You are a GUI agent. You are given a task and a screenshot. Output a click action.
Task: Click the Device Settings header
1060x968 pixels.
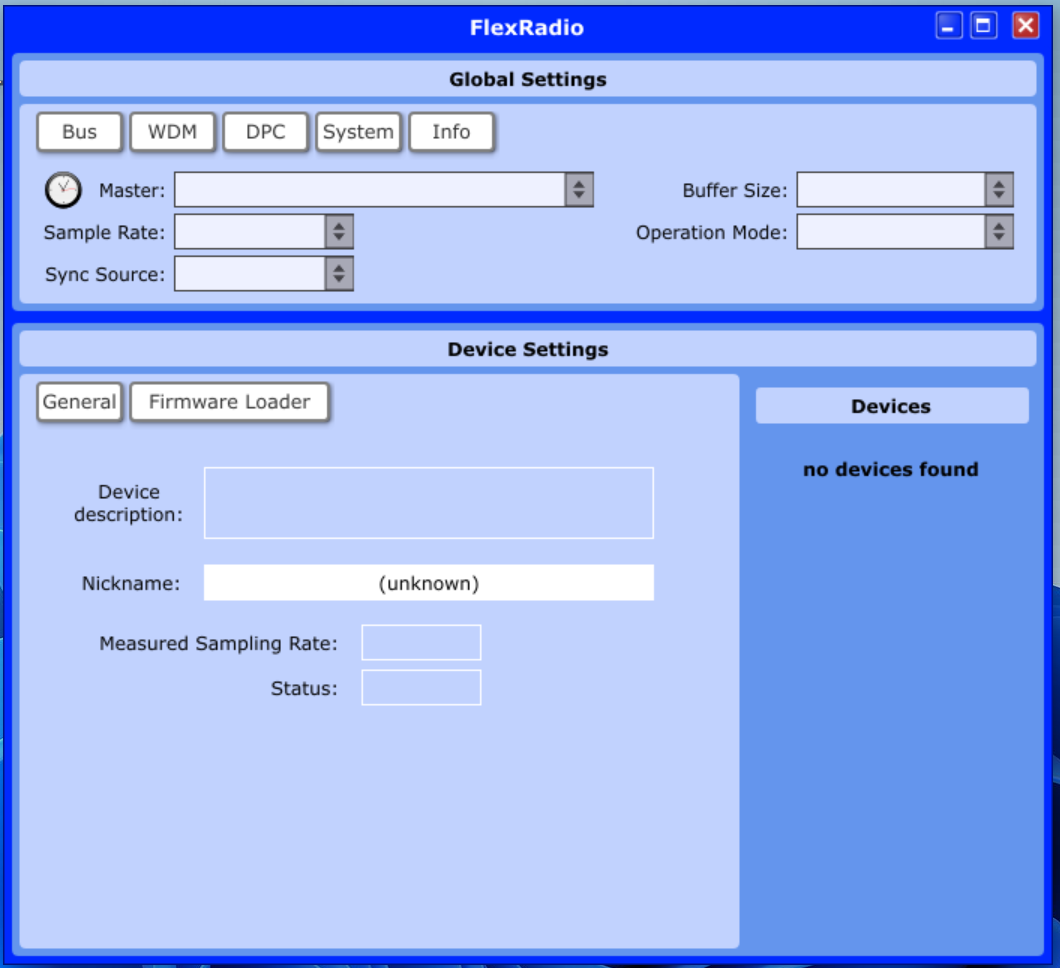coord(528,349)
